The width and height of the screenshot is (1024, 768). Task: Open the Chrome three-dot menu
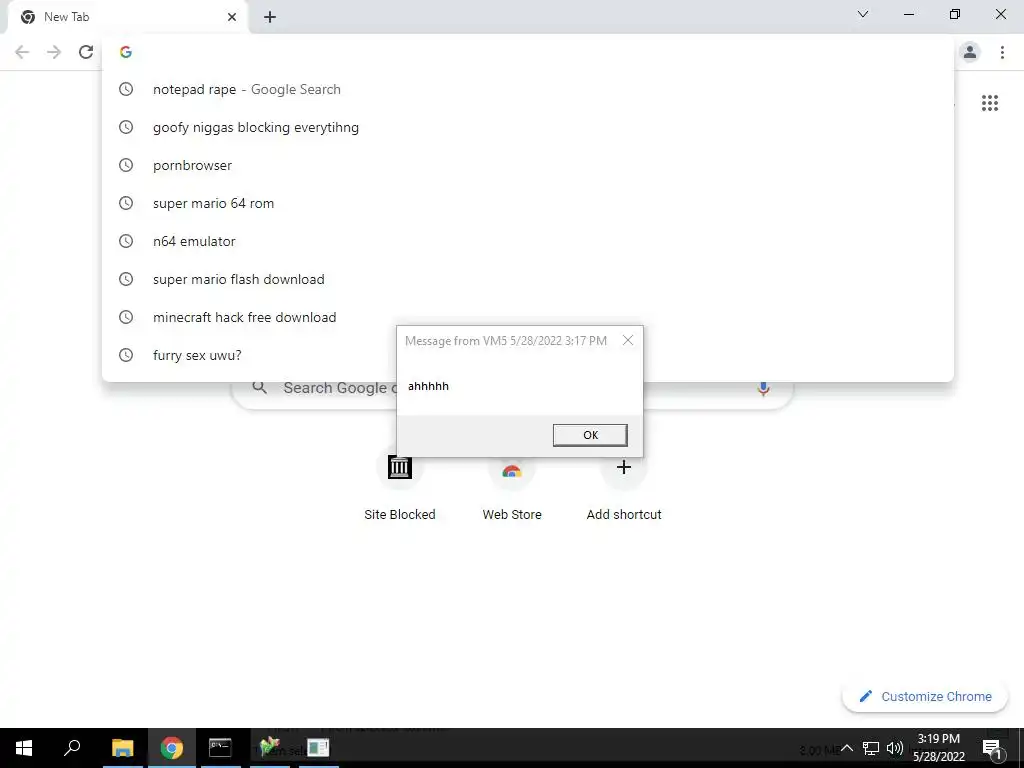pos(1002,52)
